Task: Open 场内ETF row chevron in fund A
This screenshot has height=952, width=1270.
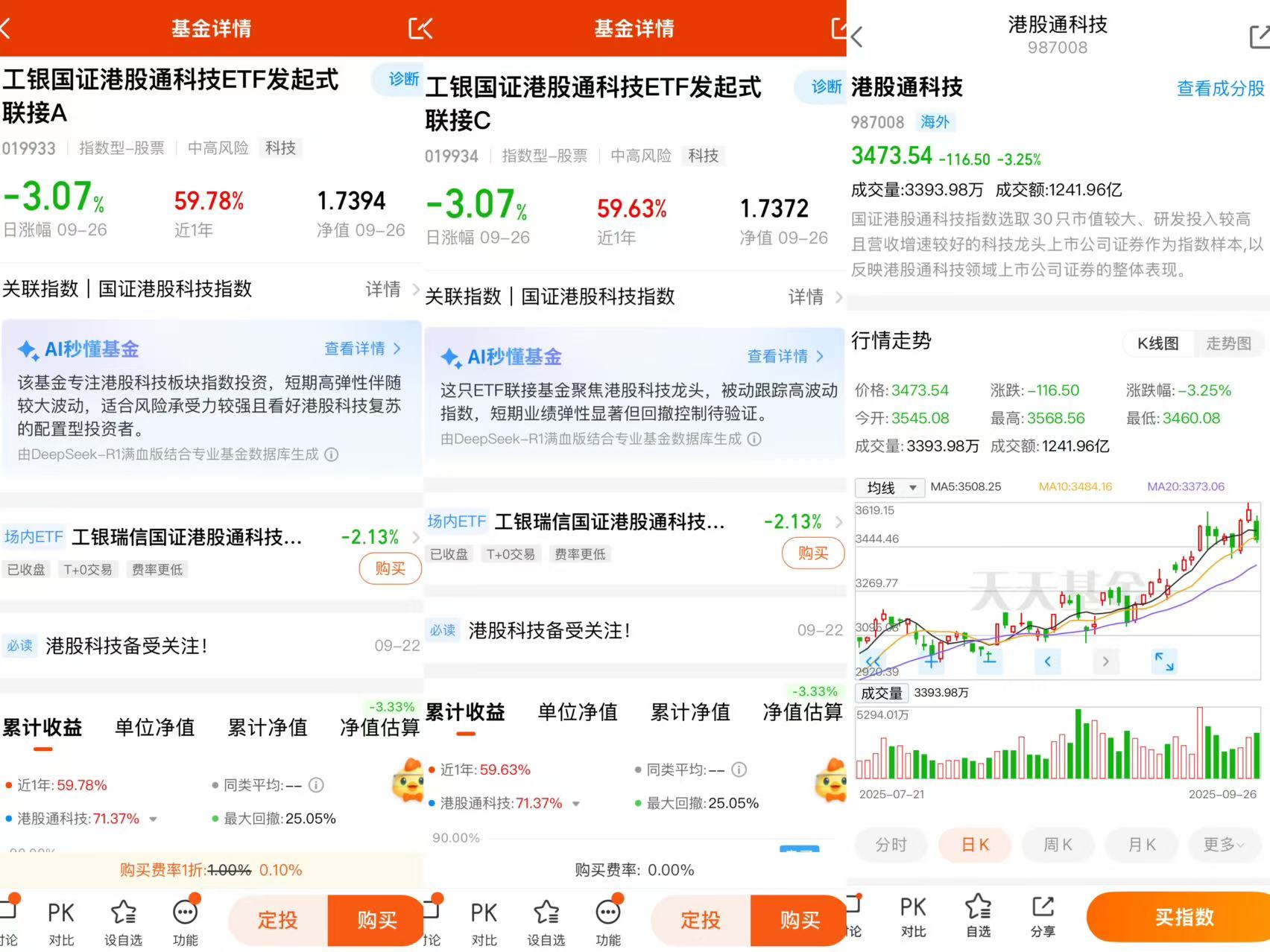Action: [x=416, y=537]
